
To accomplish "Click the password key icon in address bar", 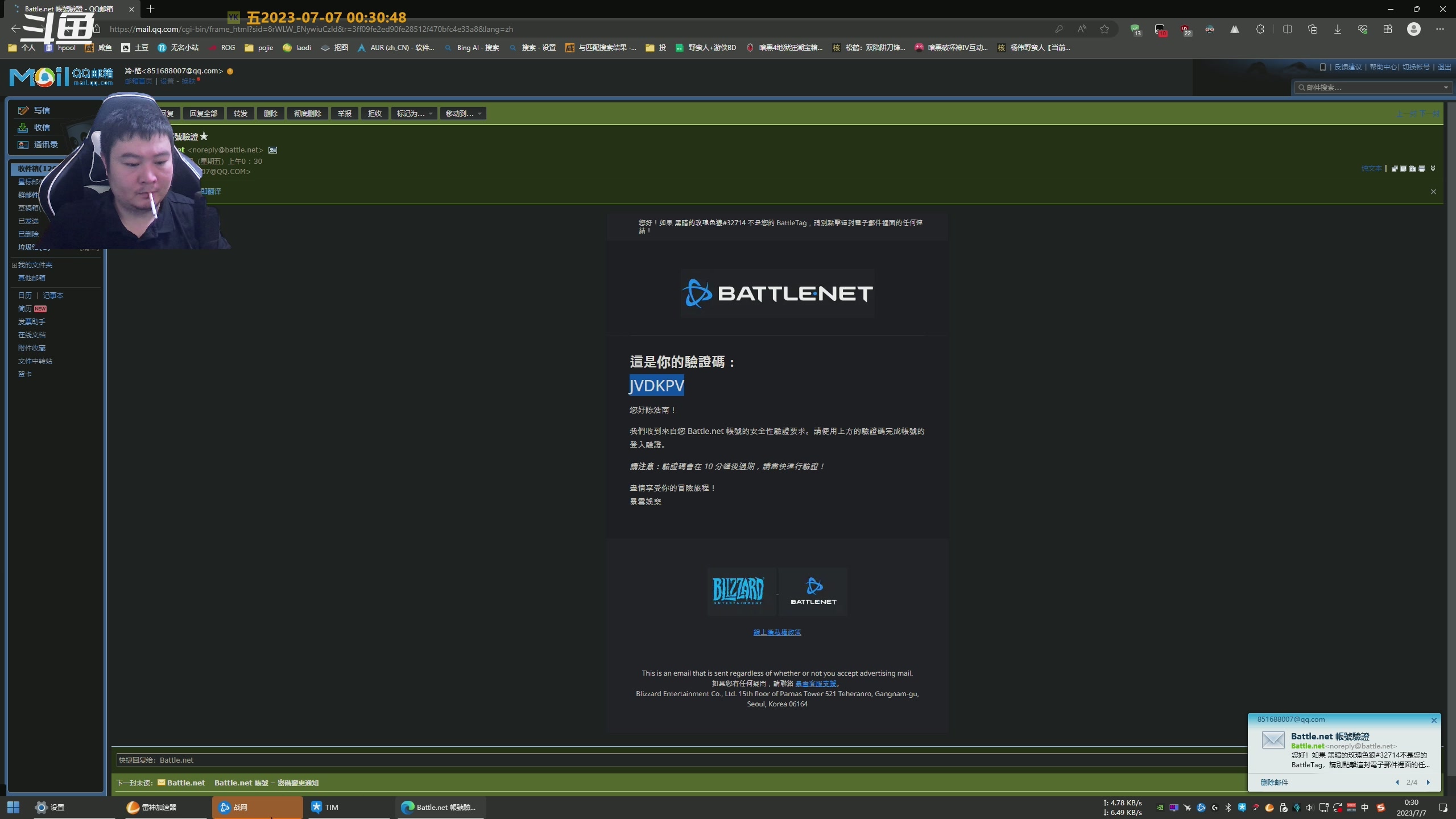I will (1058, 29).
